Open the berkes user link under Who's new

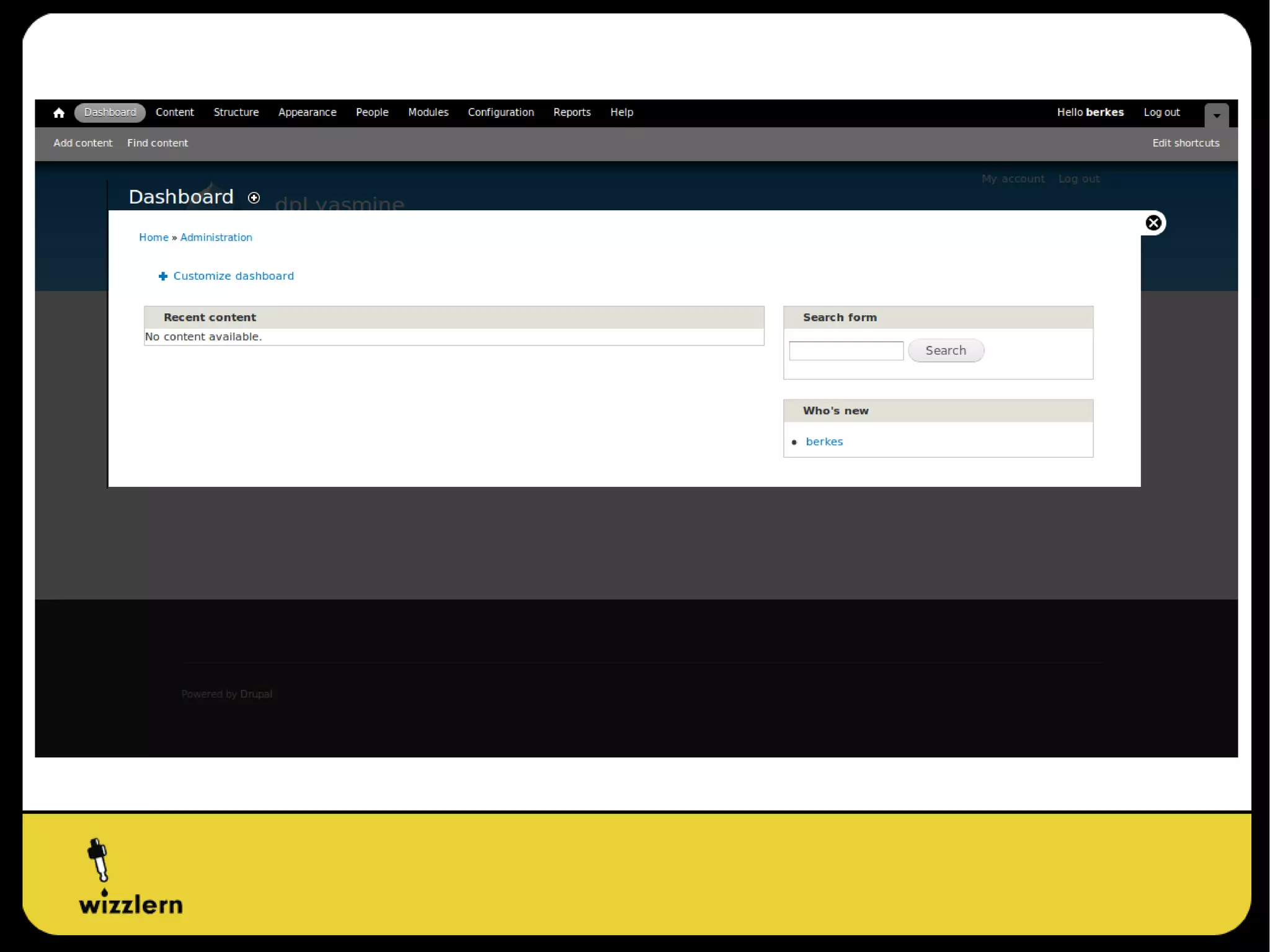point(824,442)
